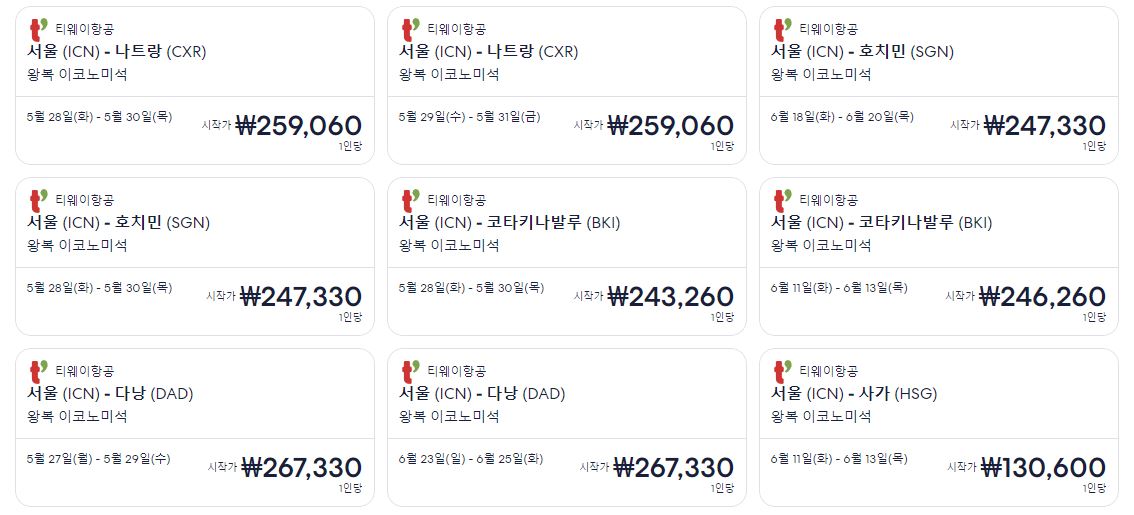
Task: Select ₩259,060 price on 5월 28일 나트랑 card
Action: [299, 125]
